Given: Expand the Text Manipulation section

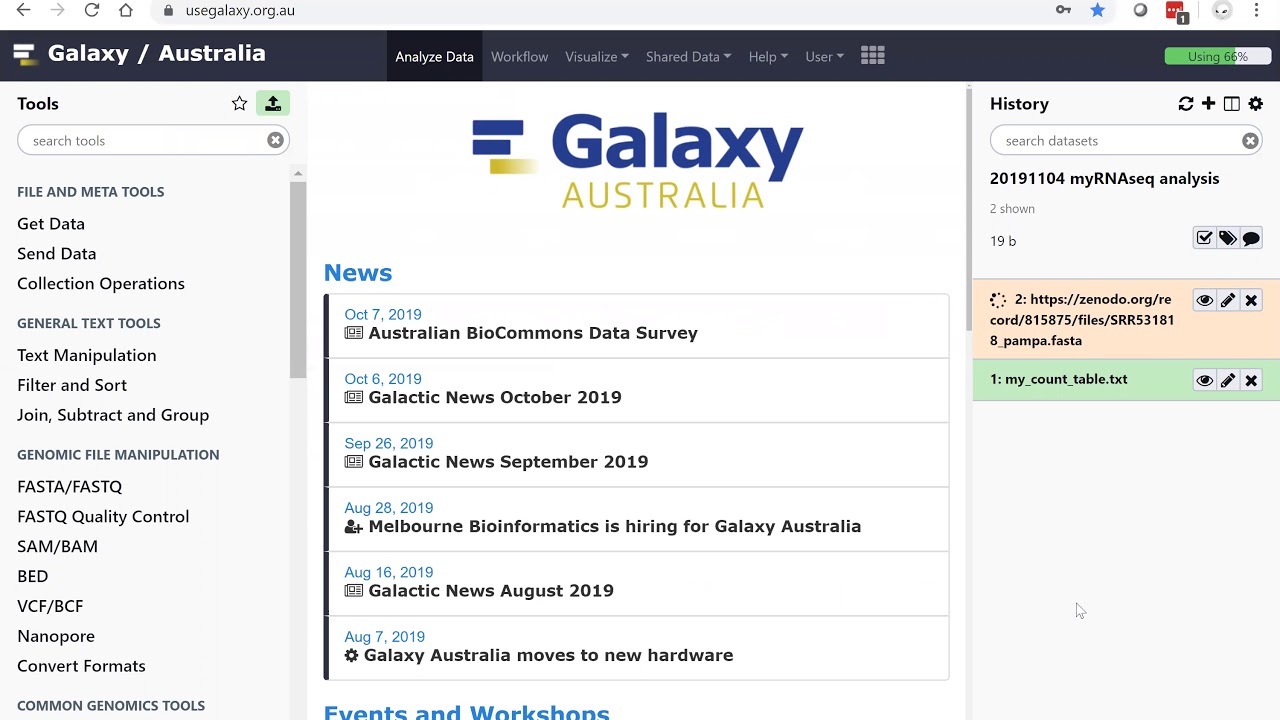Looking at the screenshot, I should (87, 355).
